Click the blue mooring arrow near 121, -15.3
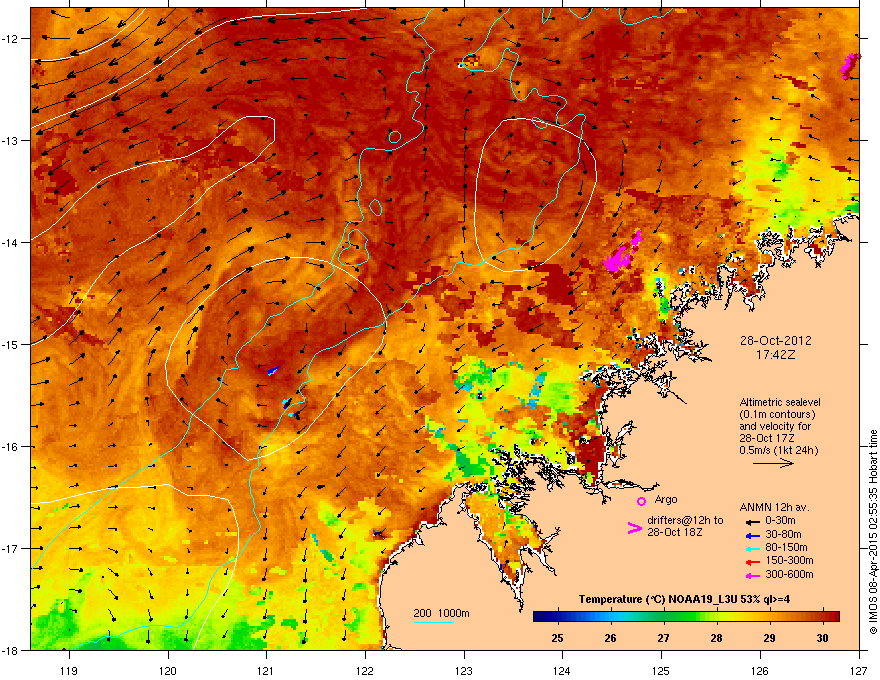The height and width of the screenshot is (680, 880). [273, 370]
